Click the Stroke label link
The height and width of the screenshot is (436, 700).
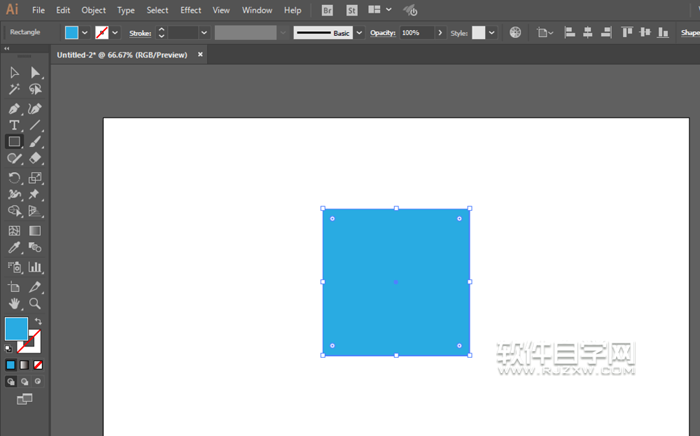[x=139, y=32]
